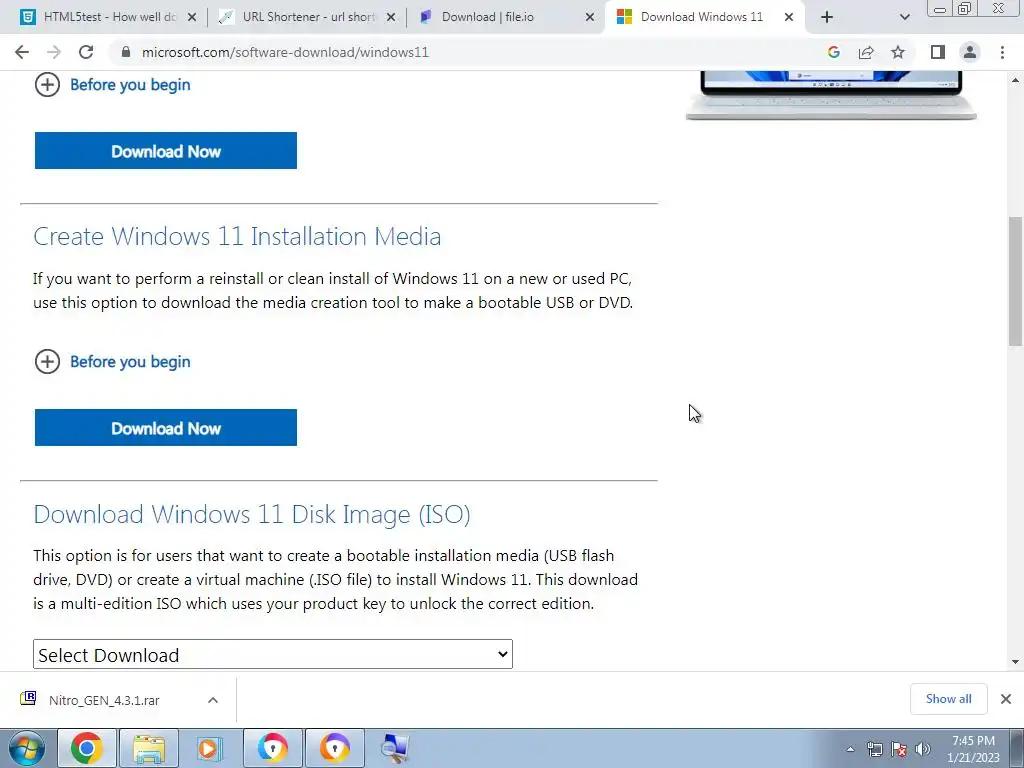Viewport: 1024px width, 768px height.
Task: Open the network tray icon
Action: point(874,750)
